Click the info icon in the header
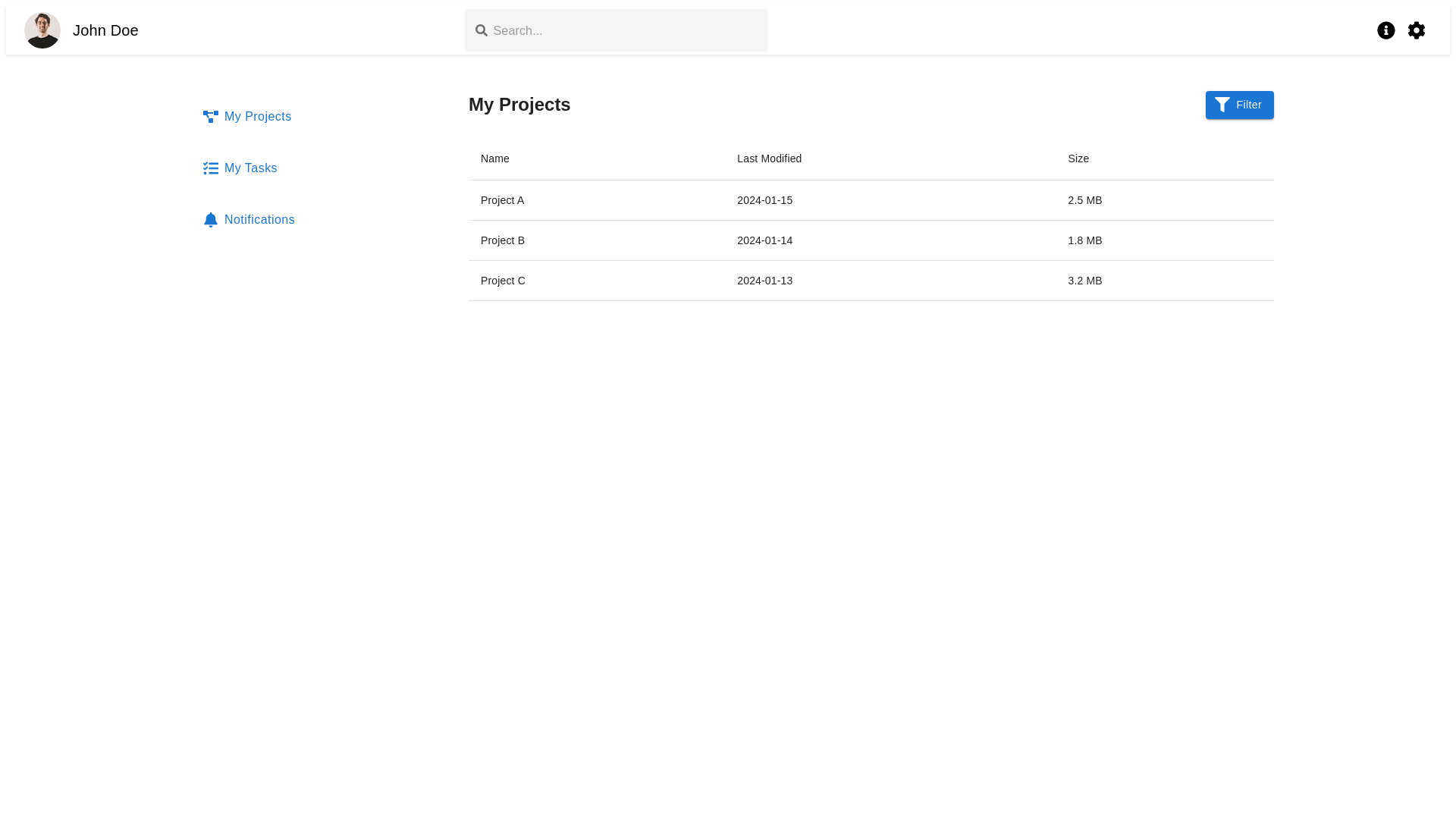This screenshot has height=819, width=1456. coord(1386,30)
